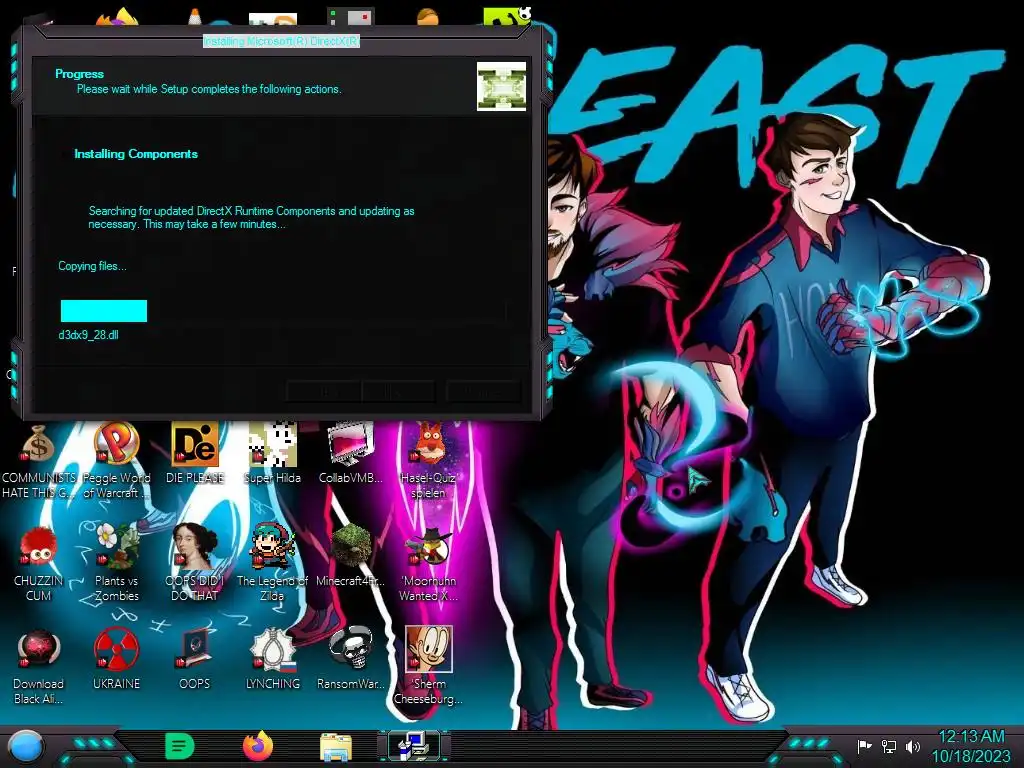The image size is (1024, 768).
Task: Open the taskbar clock showing 12:13 AM
Action: point(971,746)
